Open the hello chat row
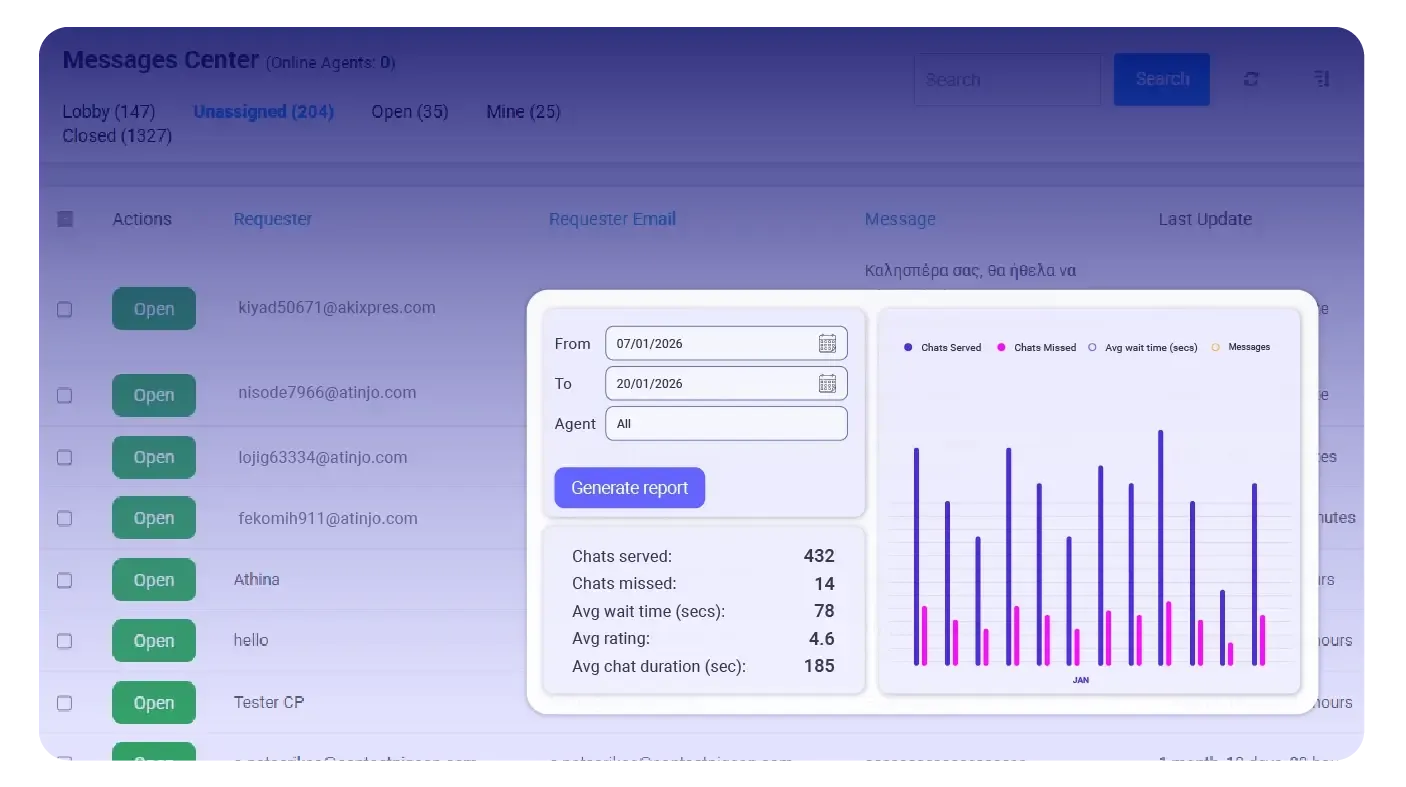1406x787 pixels. click(x=154, y=641)
